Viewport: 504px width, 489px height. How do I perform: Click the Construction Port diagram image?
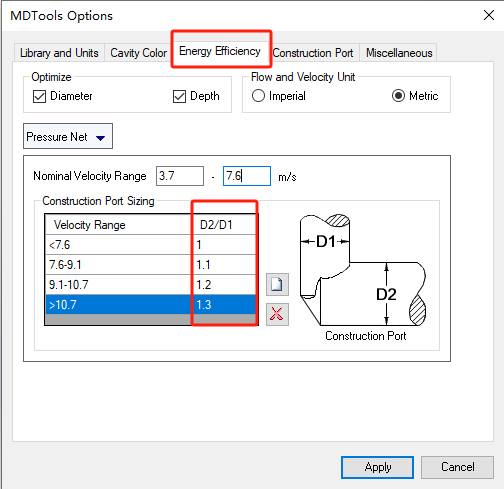pyautogui.click(x=363, y=270)
